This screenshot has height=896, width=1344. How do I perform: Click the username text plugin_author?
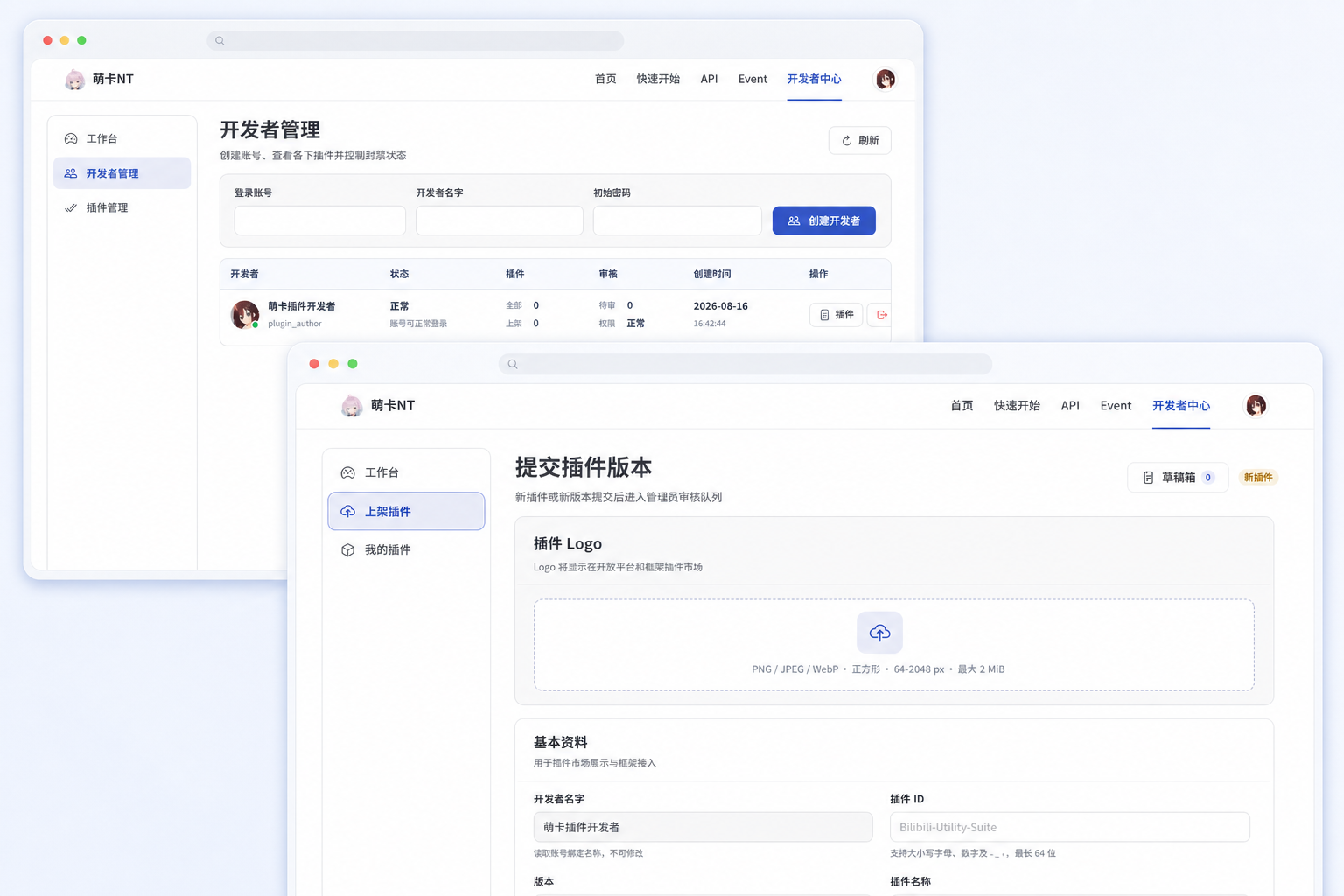pyautogui.click(x=295, y=324)
